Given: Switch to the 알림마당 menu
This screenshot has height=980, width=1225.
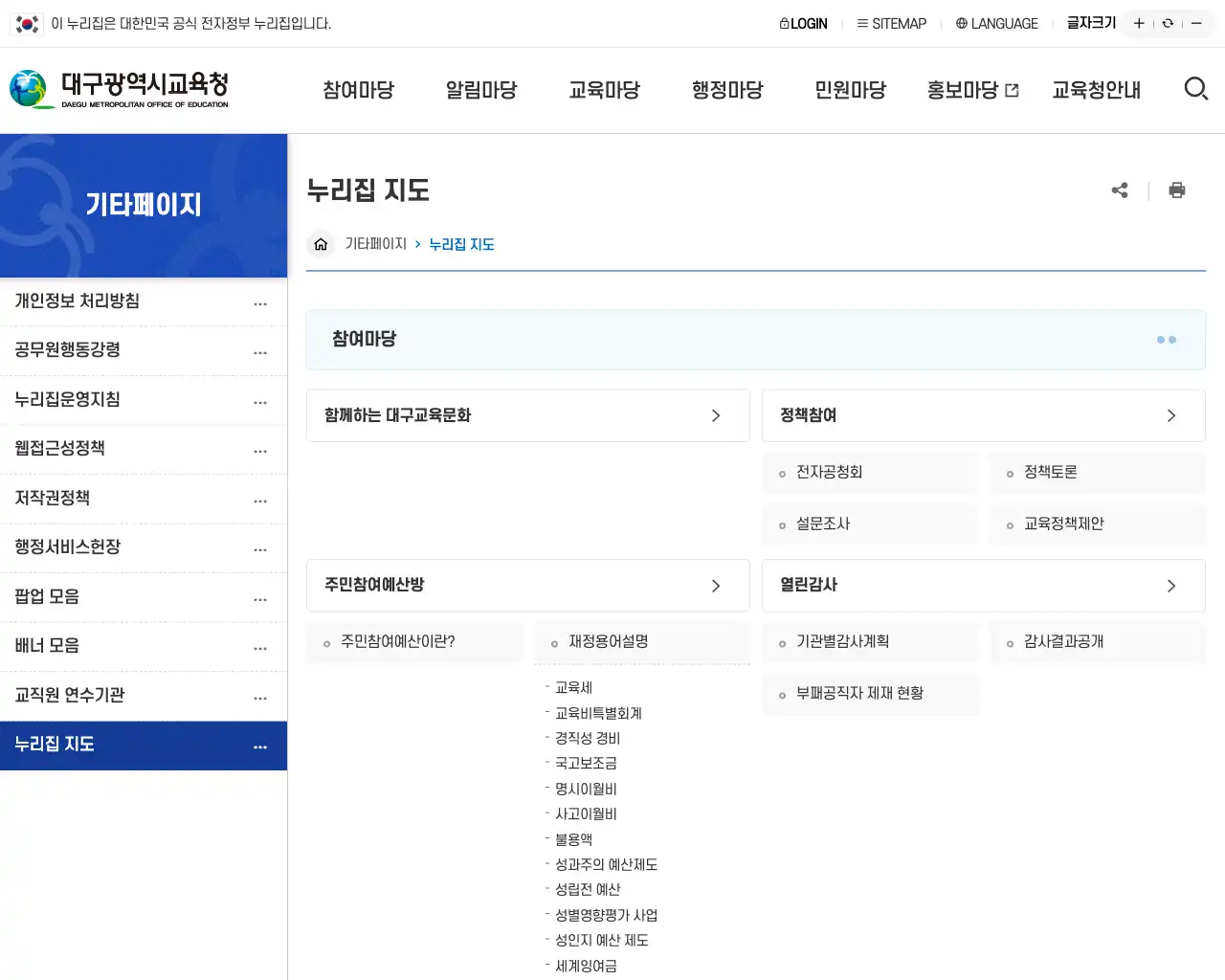Looking at the screenshot, I should [480, 89].
